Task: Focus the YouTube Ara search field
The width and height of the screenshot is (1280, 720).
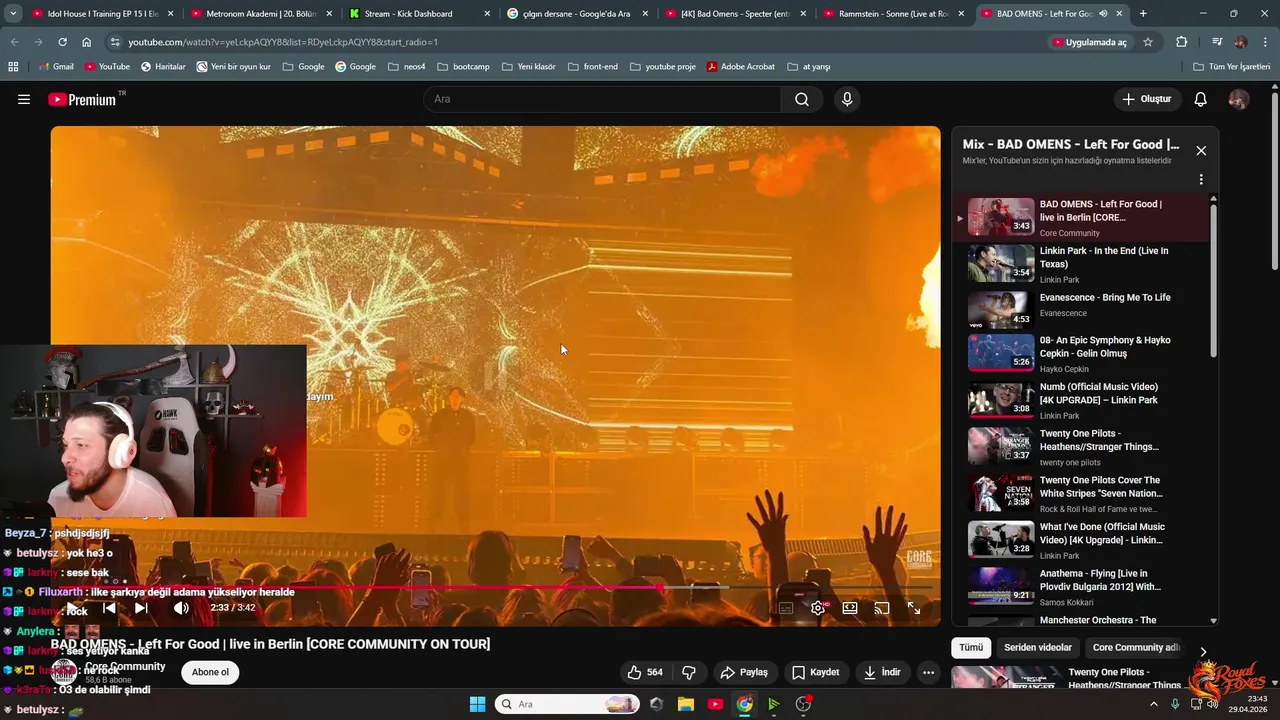Action: [603, 99]
